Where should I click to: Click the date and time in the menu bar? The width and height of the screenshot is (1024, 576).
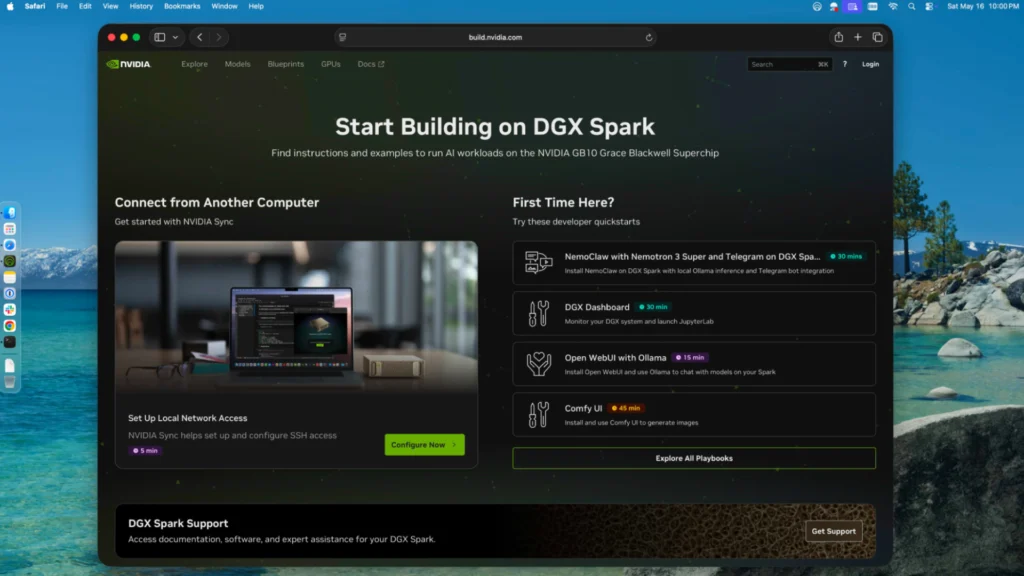click(982, 7)
